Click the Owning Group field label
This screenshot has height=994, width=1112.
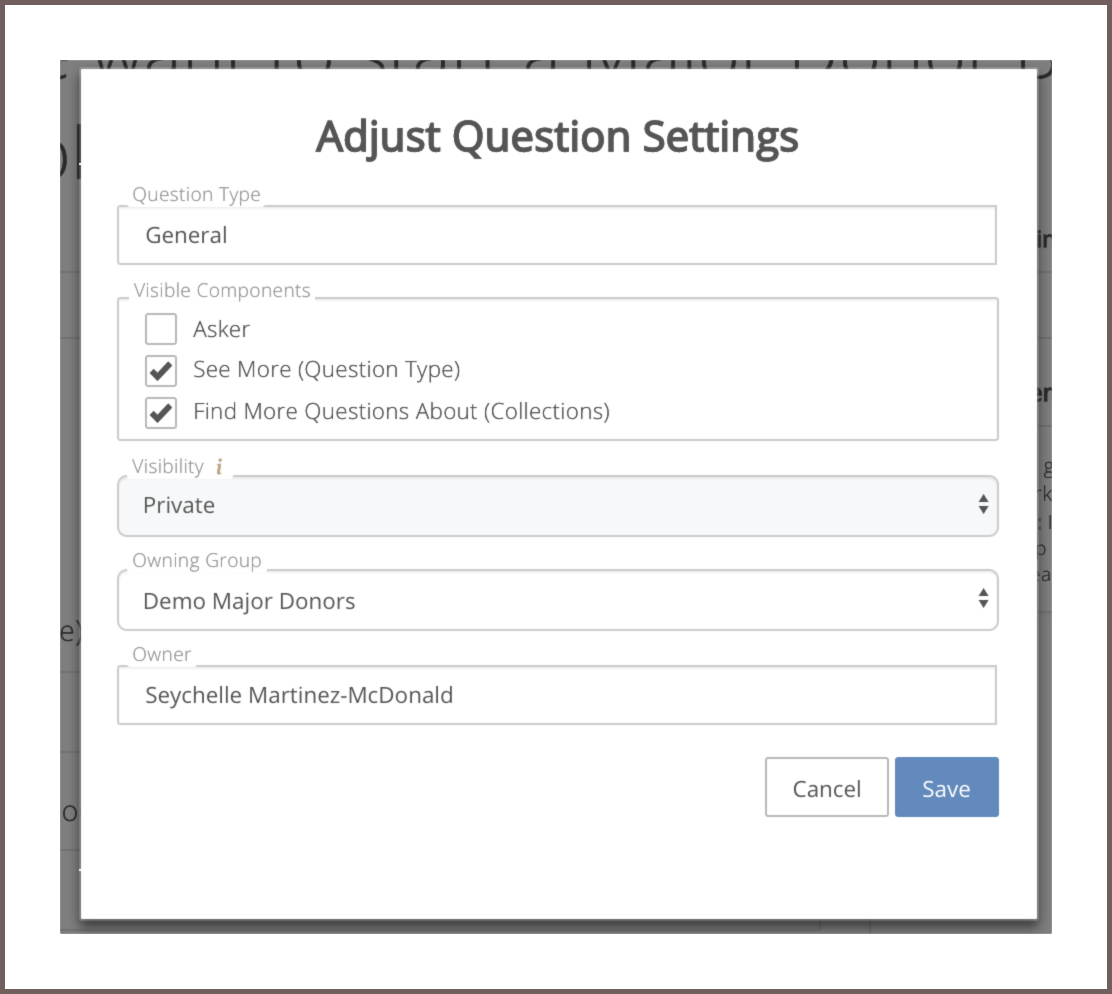click(x=197, y=560)
